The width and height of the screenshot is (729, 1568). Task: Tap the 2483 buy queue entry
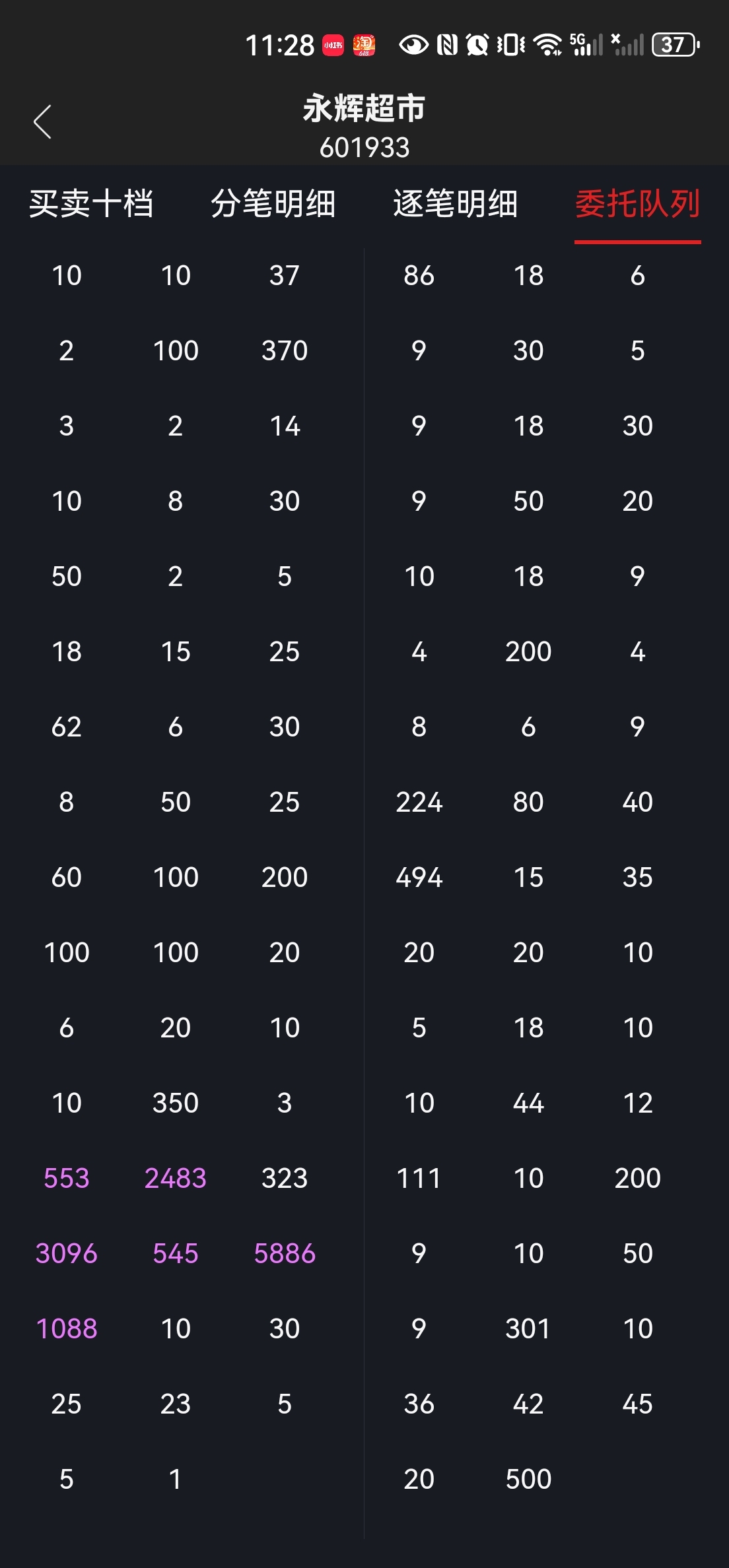pos(176,1178)
